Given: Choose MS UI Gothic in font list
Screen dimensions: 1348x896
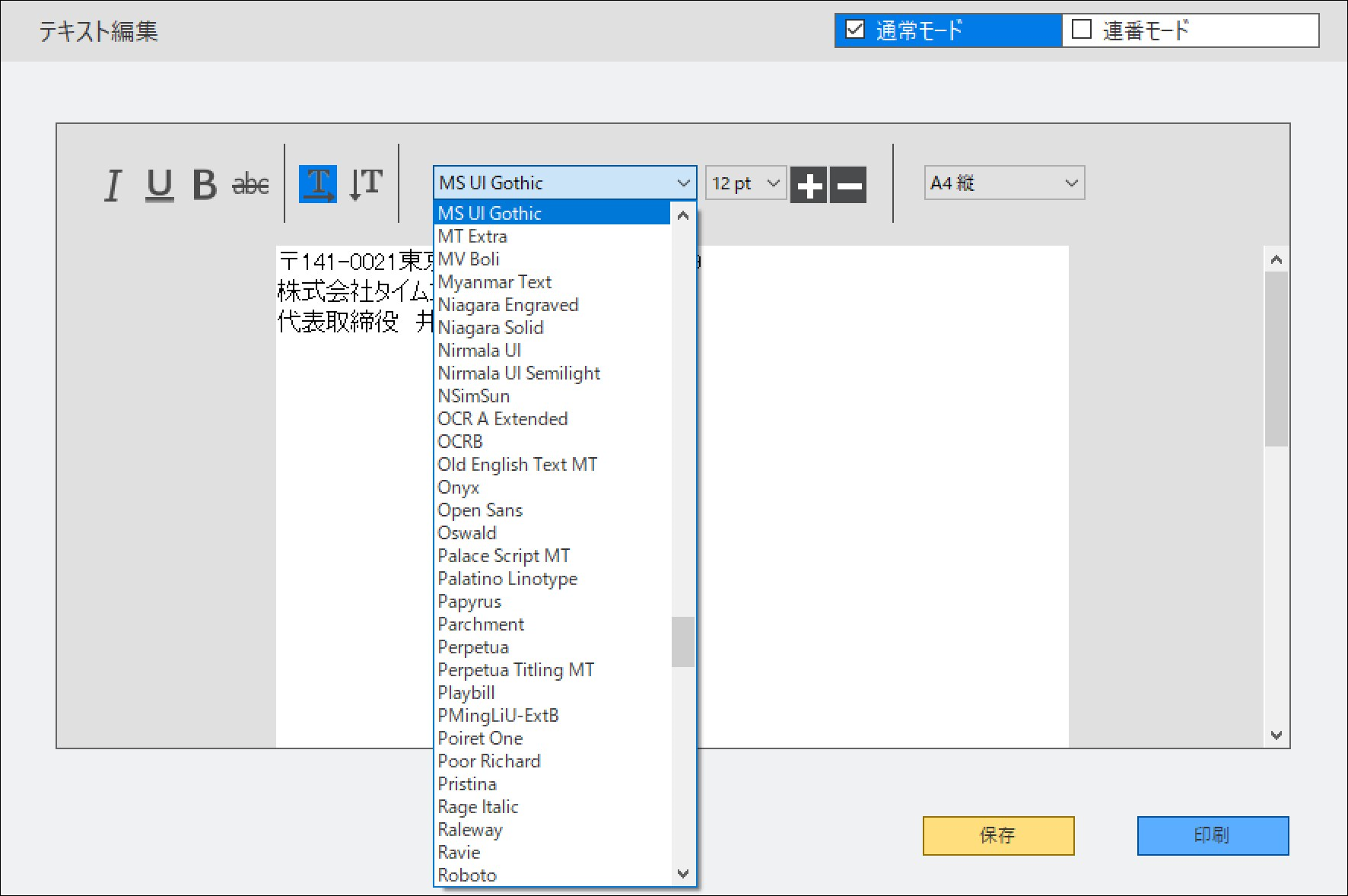Looking at the screenshot, I should (553, 213).
